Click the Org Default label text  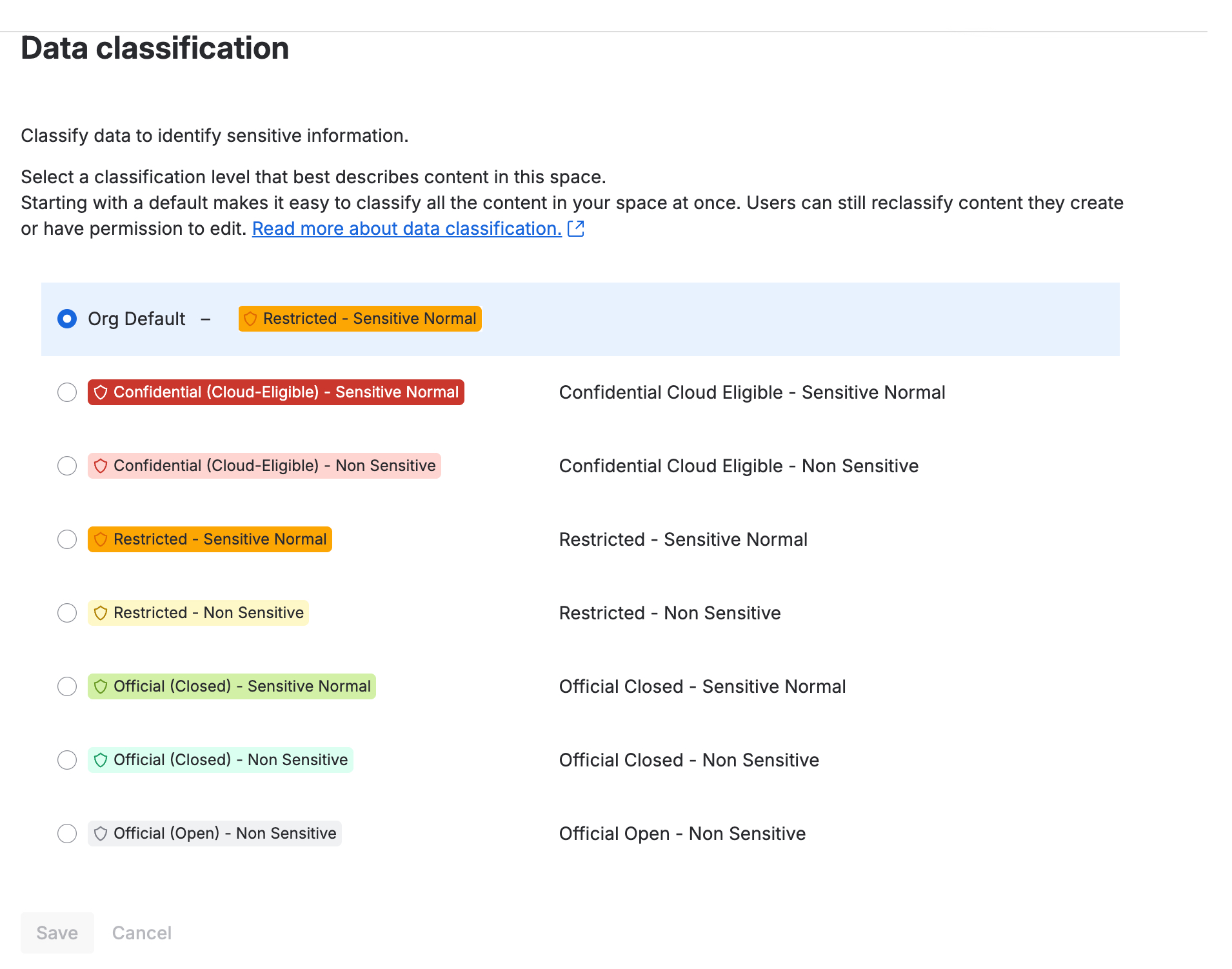[x=137, y=319]
